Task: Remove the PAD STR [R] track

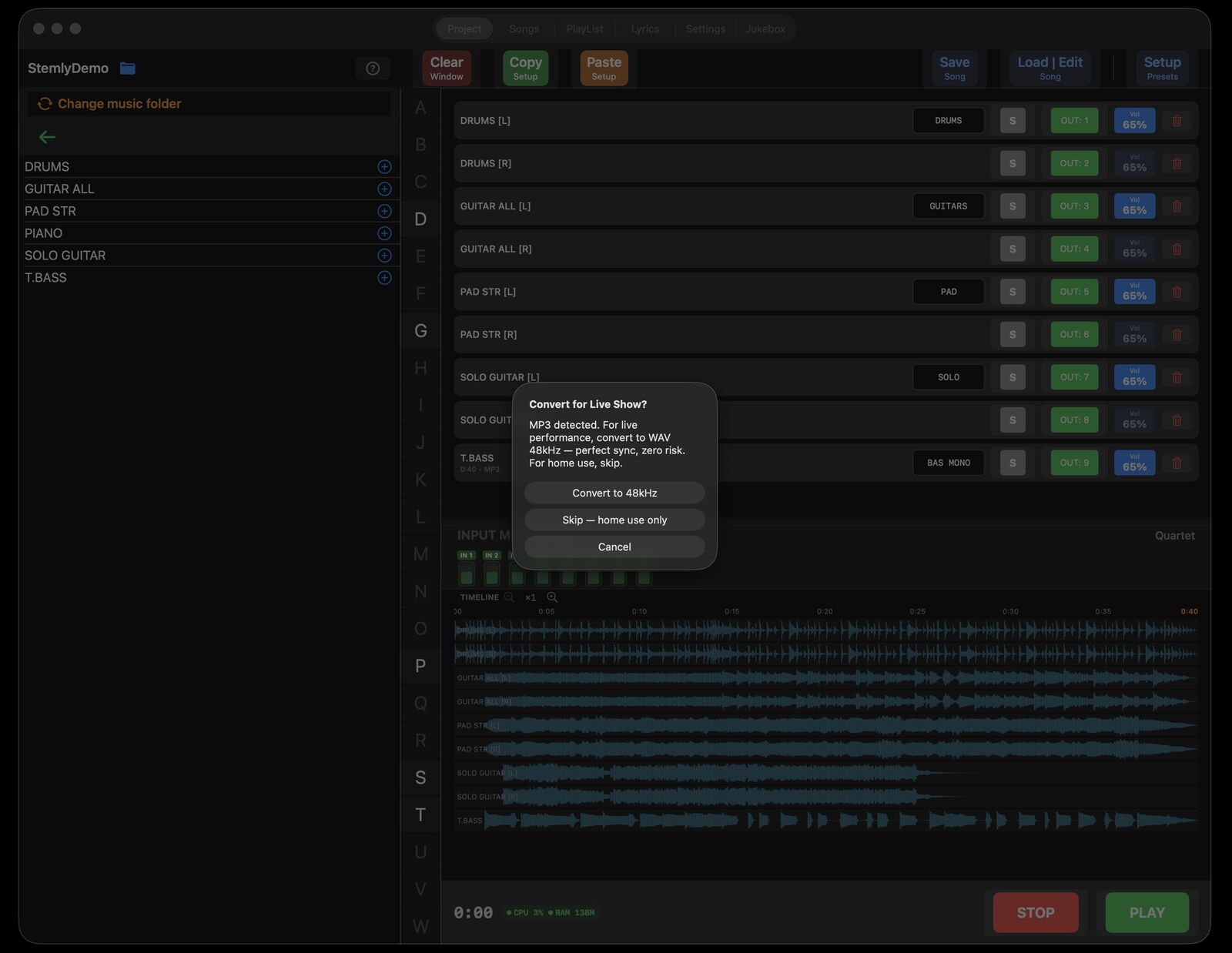Action: click(x=1177, y=335)
